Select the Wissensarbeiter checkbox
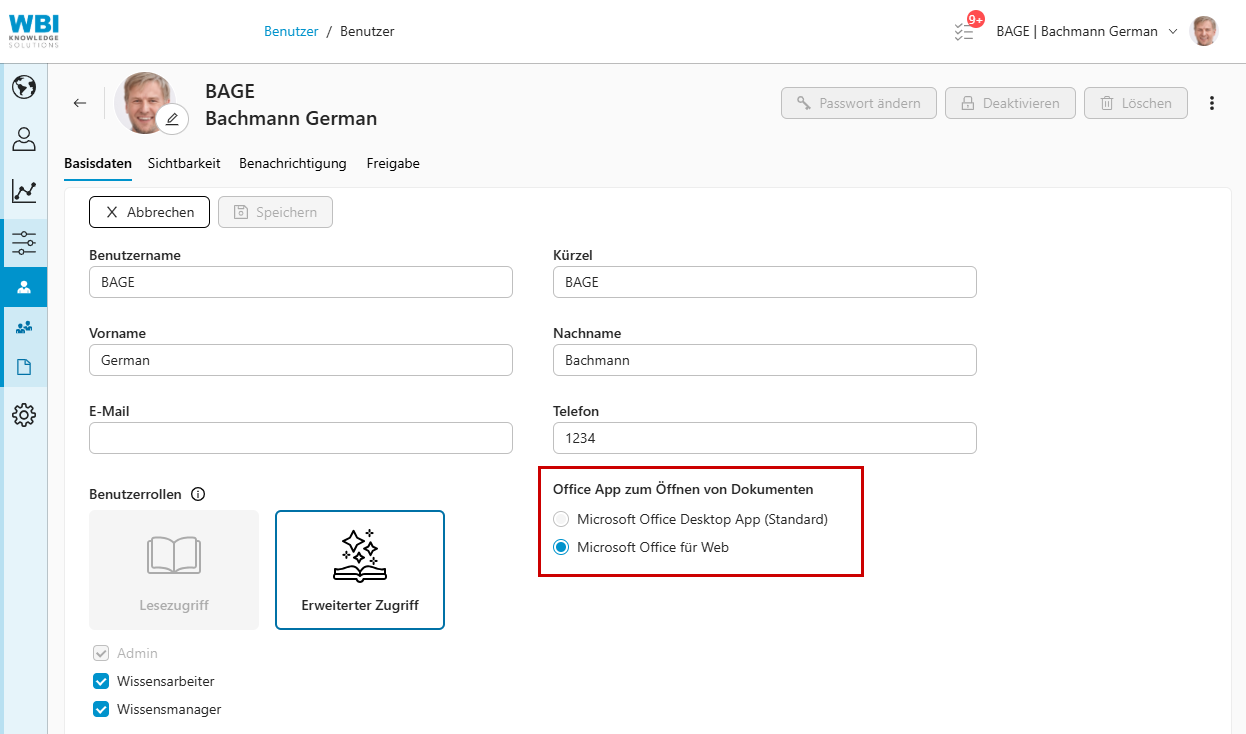 (x=101, y=681)
